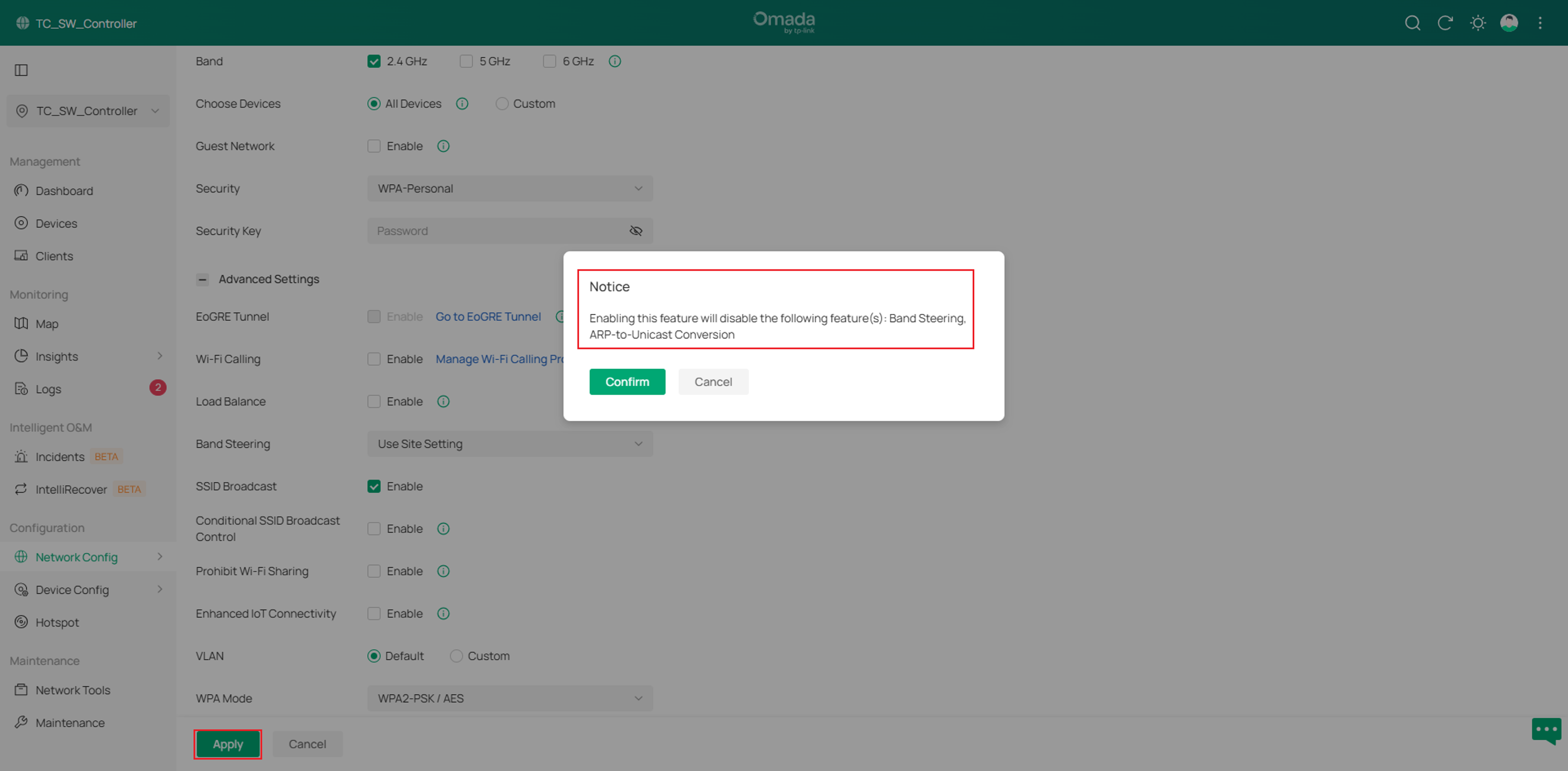The width and height of the screenshot is (1568, 771).
Task: Collapse the Advanced Settings section
Action: (x=203, y=279)
